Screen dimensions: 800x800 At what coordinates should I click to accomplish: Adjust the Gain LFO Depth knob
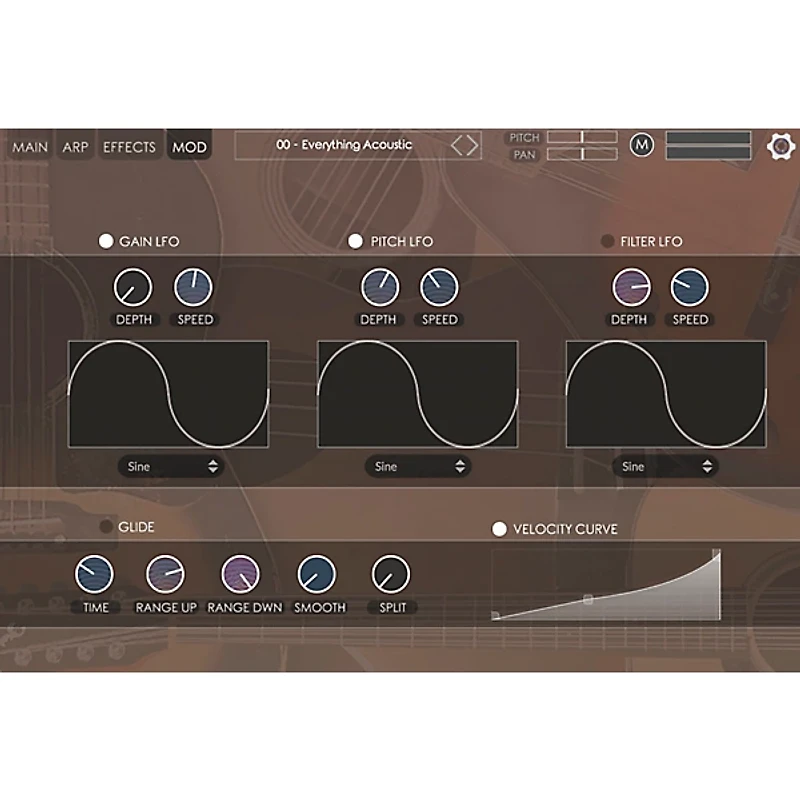point(134,288)
